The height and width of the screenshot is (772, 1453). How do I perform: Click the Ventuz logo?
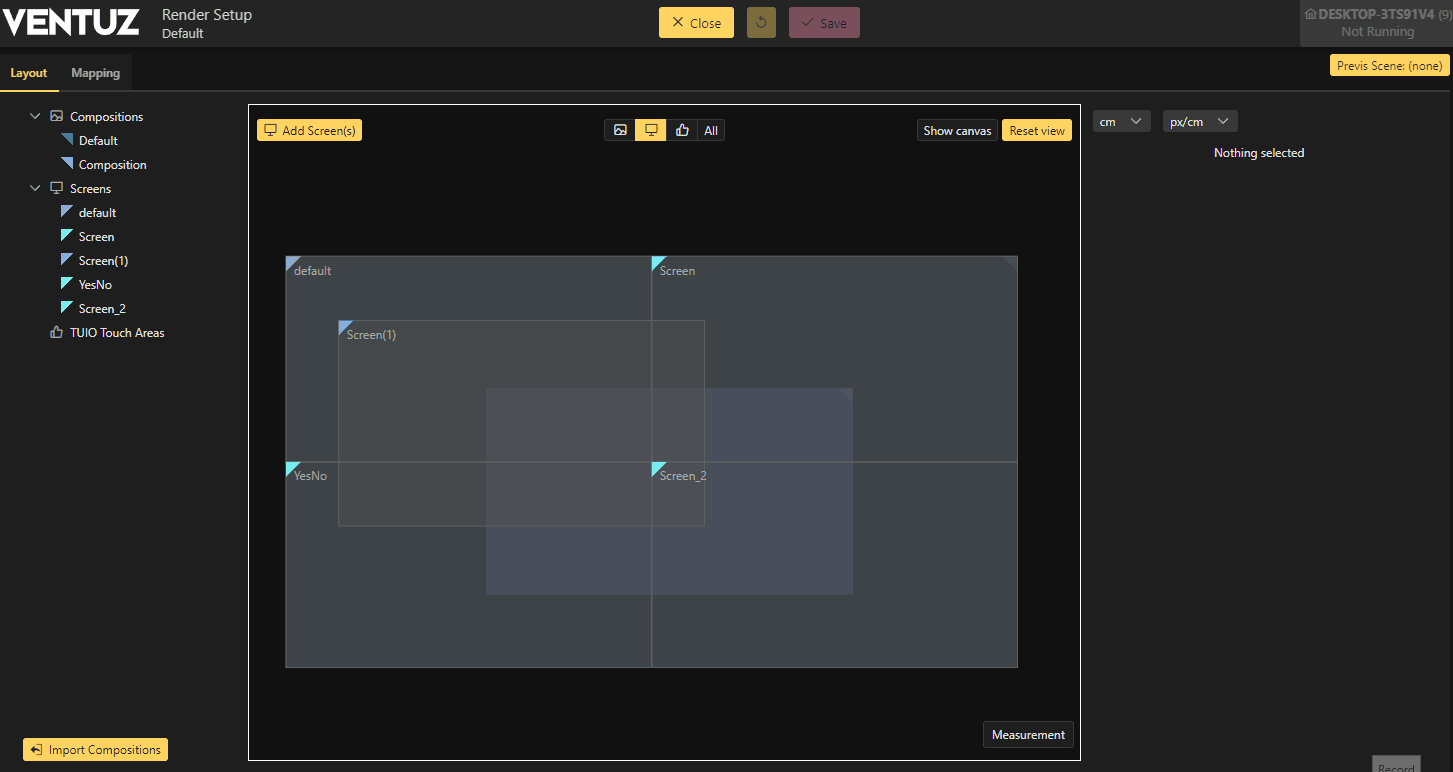(x=71, y=22)
